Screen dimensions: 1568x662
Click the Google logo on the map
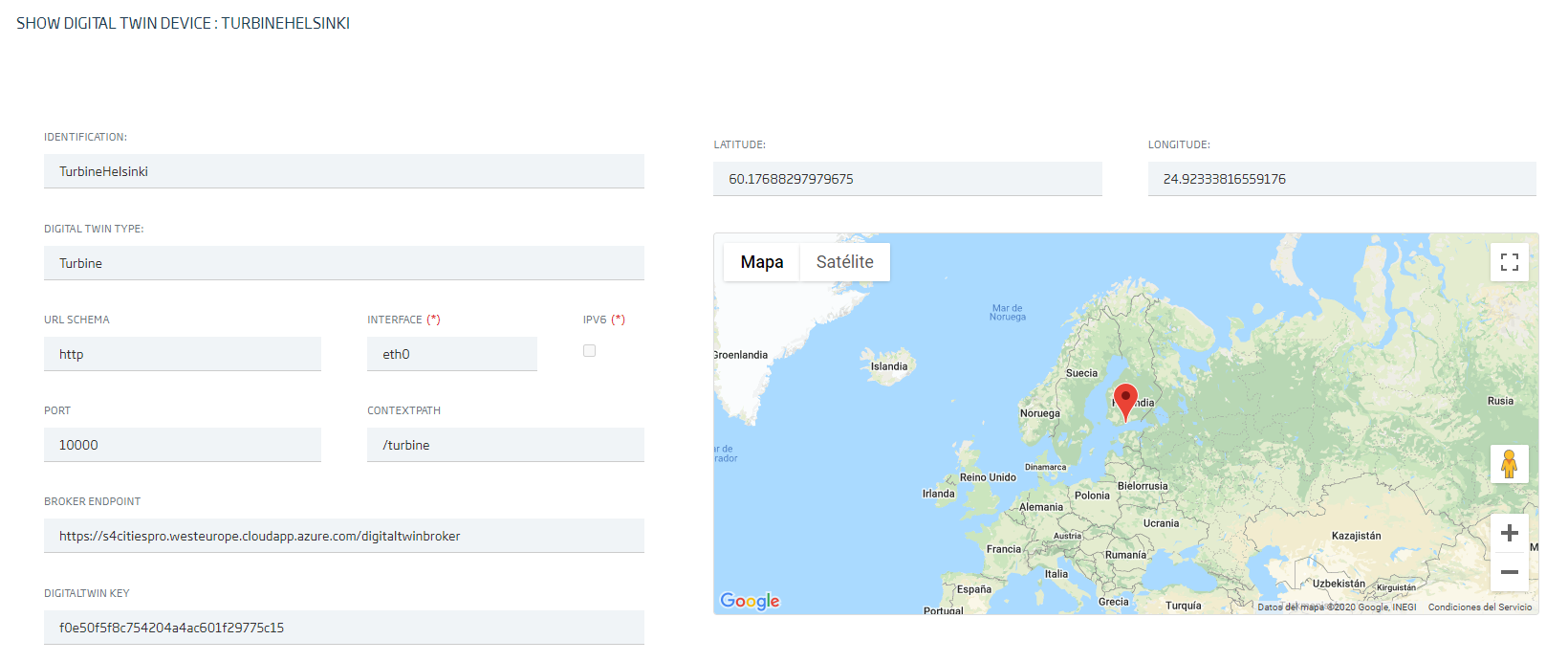[x=750, y=601]
